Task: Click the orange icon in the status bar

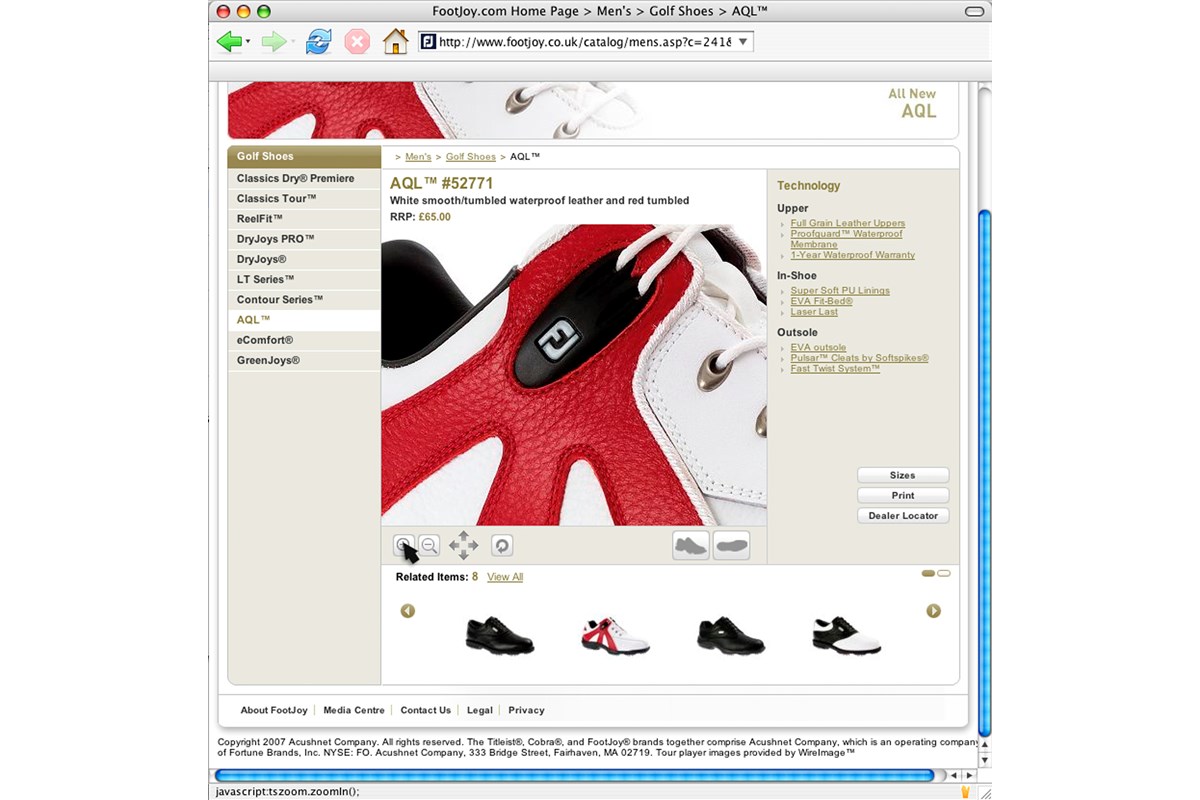Action: coord(966,792)
